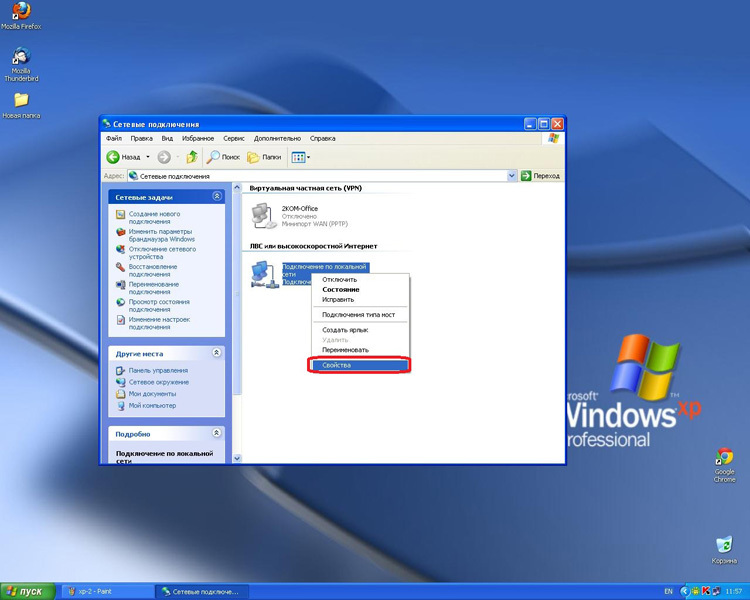Click sidebar scrollbar down arrow

point(237,458)
